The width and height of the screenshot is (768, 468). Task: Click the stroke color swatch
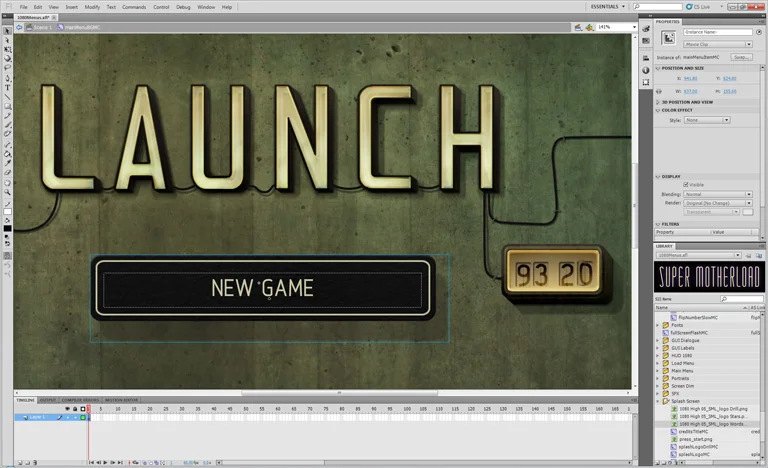pyautogui.click(x=7, y=212)
